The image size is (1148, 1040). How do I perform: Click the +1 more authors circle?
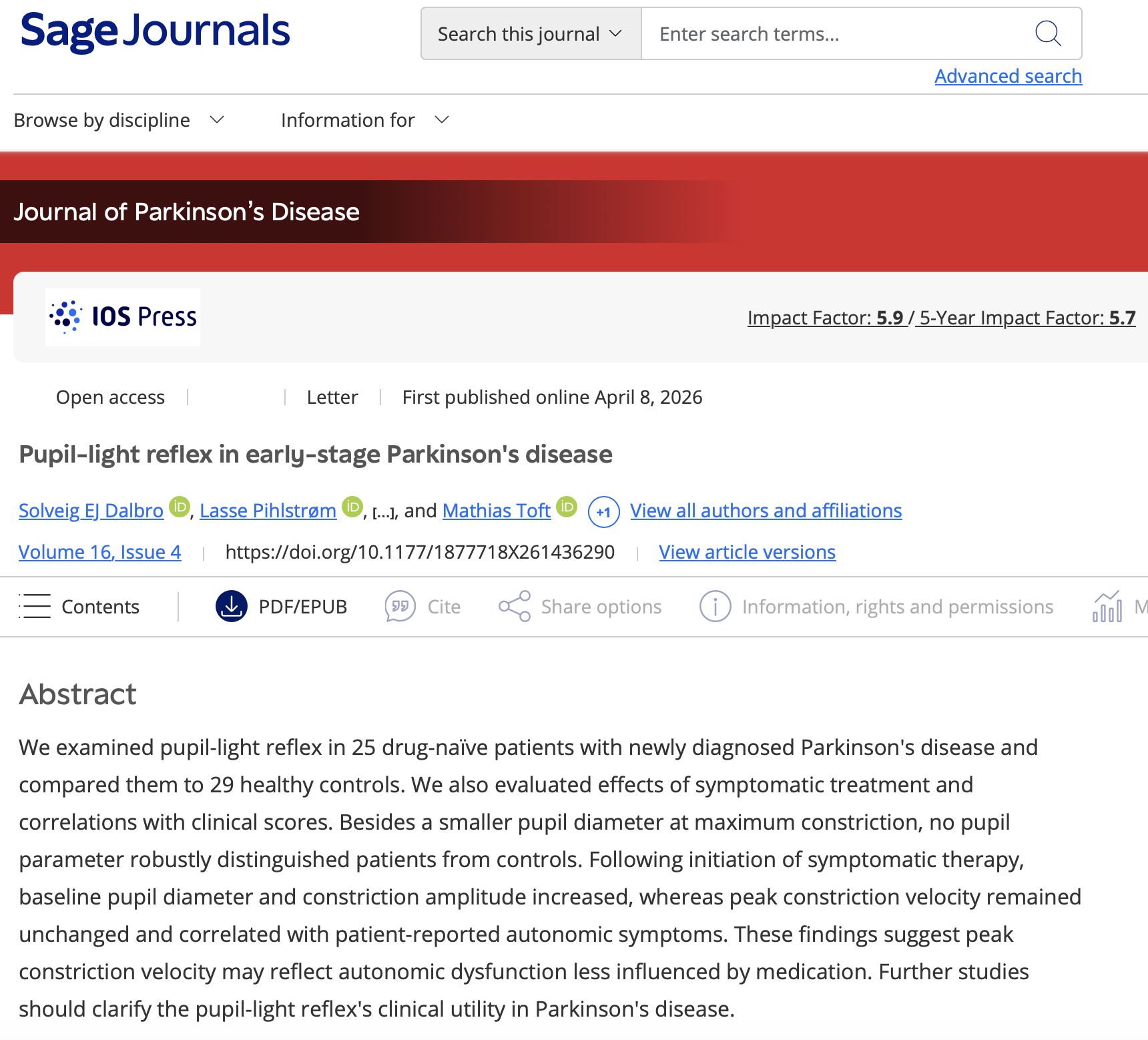click(603, 512)
